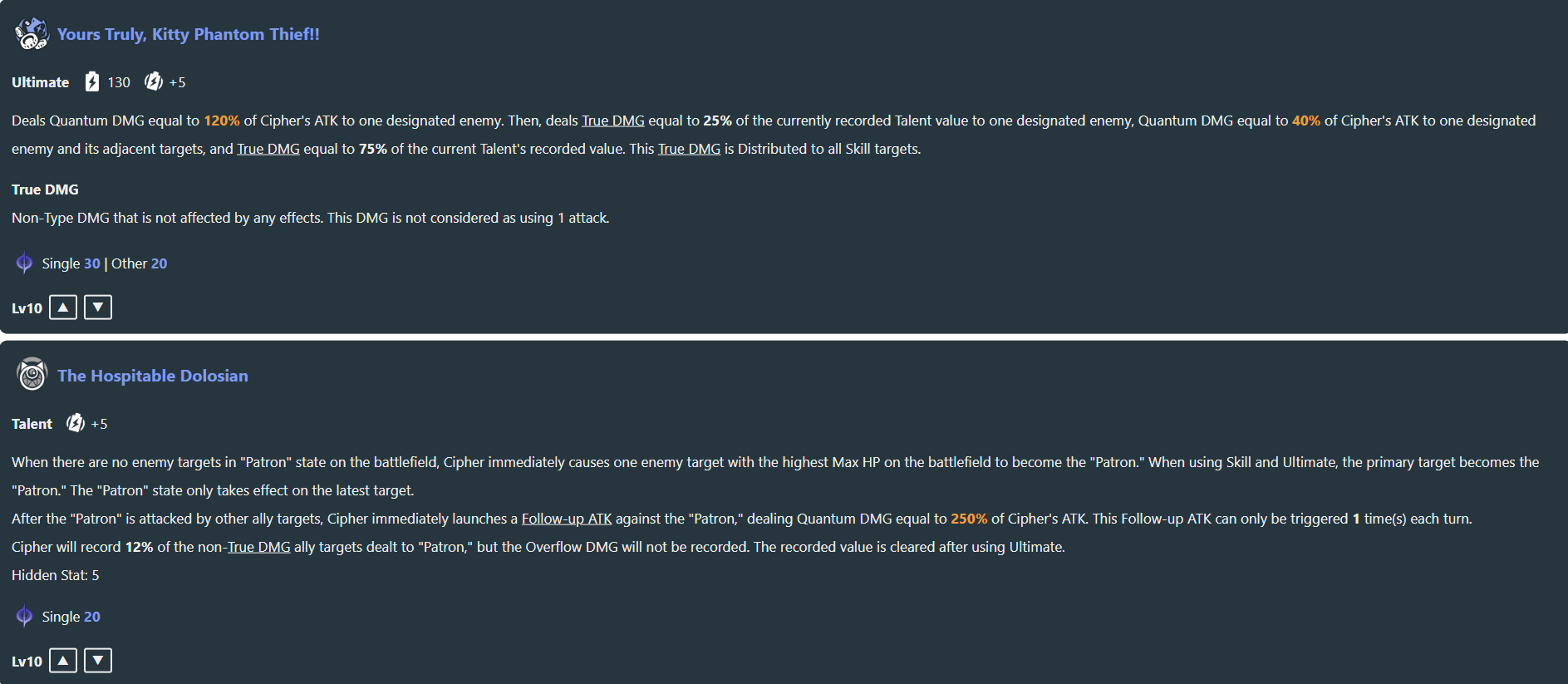The image size is (1568, 684).
Task: Click the energy cost icon next to 130
Action: coord(92,81)
